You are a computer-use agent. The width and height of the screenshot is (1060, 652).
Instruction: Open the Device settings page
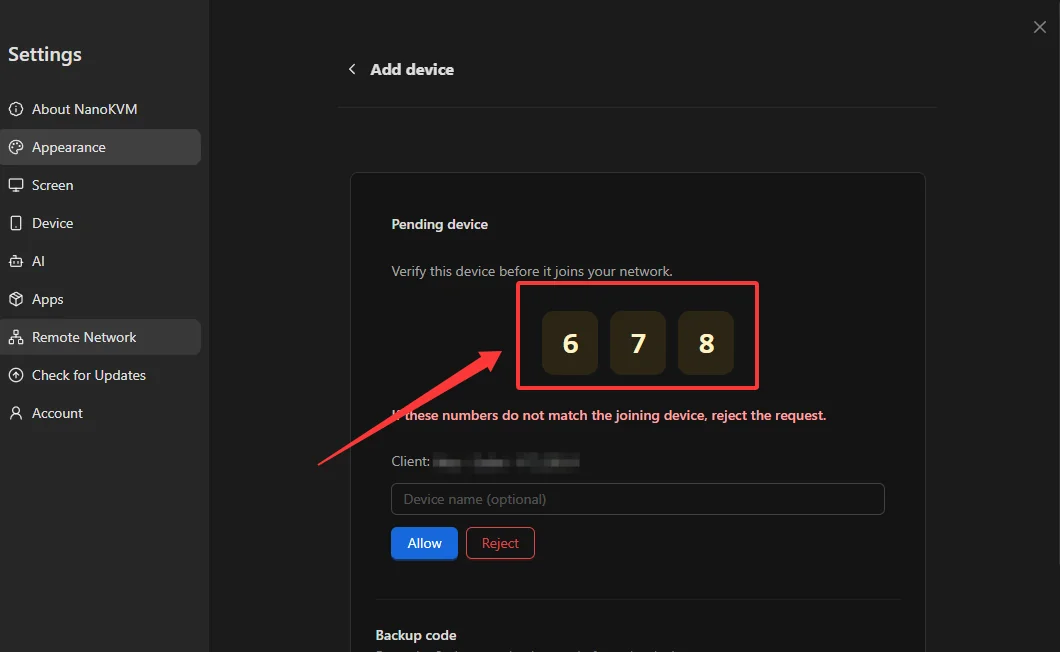100,223
